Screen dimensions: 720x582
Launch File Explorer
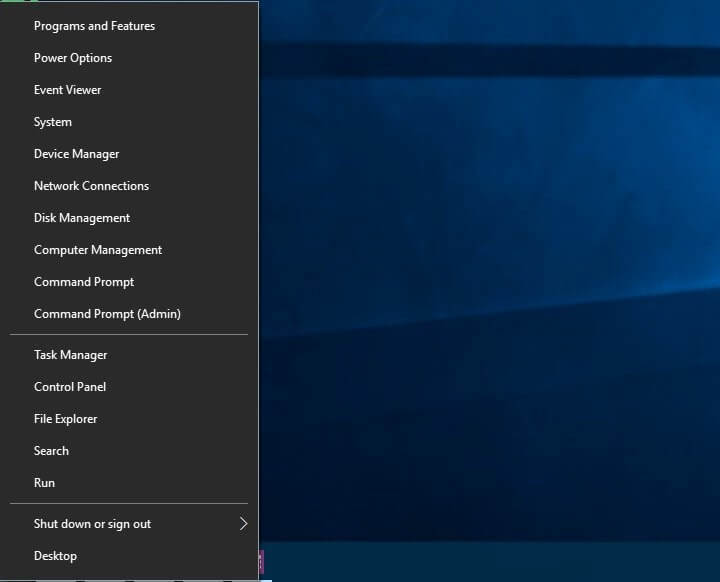(66, 419)
